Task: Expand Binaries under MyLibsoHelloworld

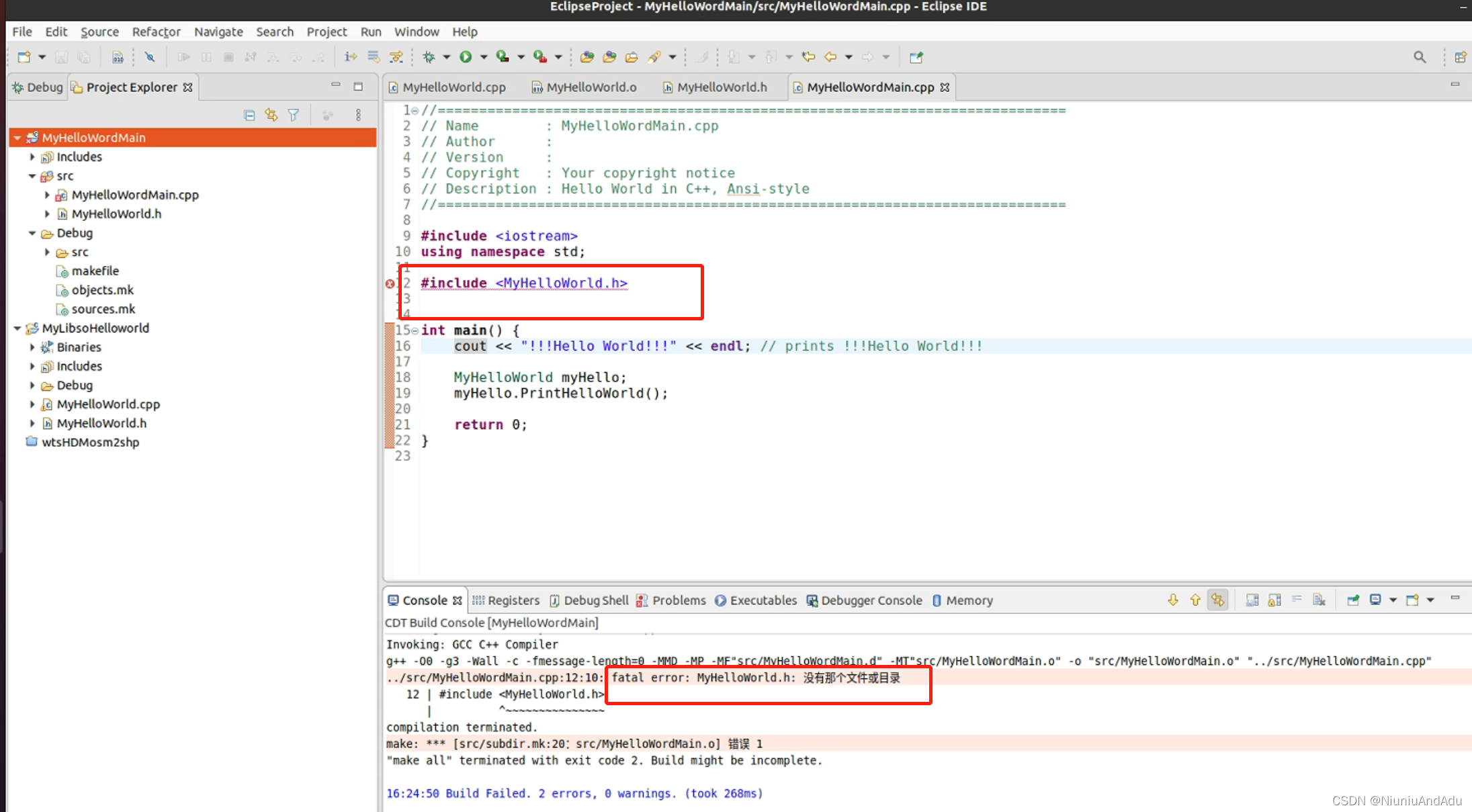Action: tap(32, 347)
